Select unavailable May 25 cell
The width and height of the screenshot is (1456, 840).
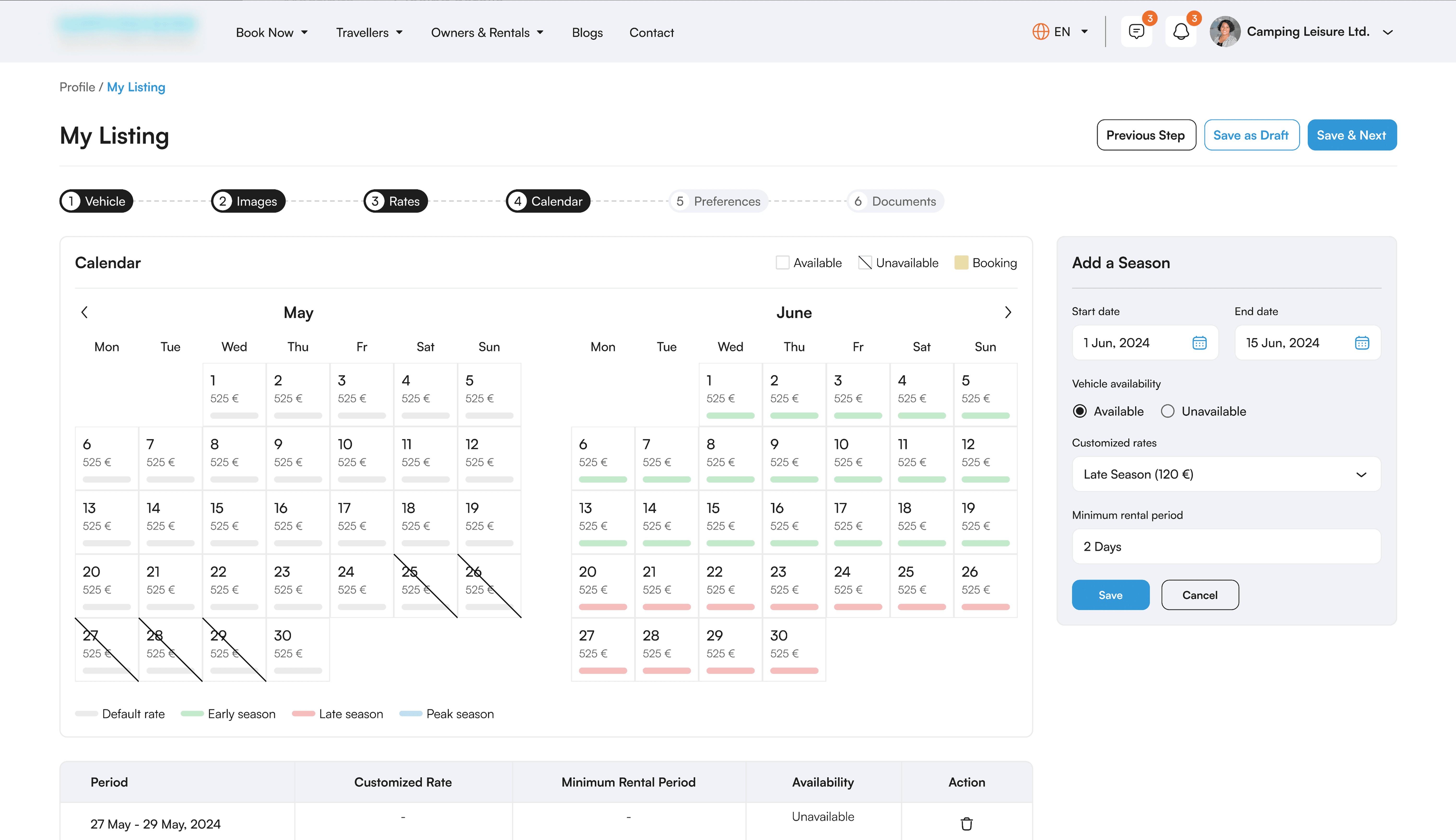[x=425, y=586]
